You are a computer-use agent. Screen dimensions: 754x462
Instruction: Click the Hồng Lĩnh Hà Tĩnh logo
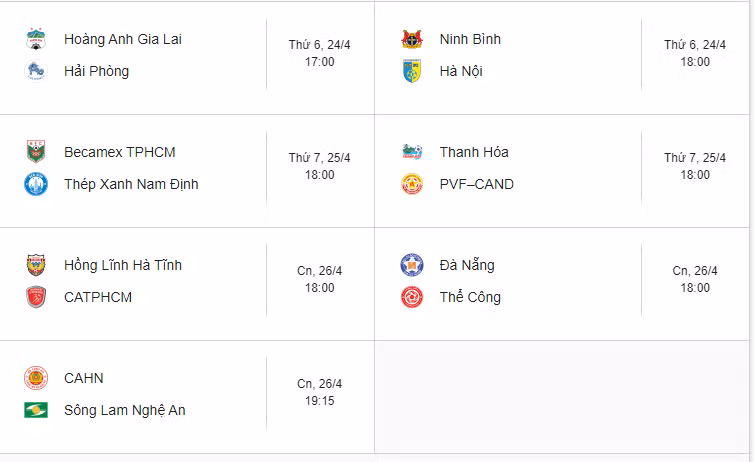pyautogui.click(x=36, y=265)
